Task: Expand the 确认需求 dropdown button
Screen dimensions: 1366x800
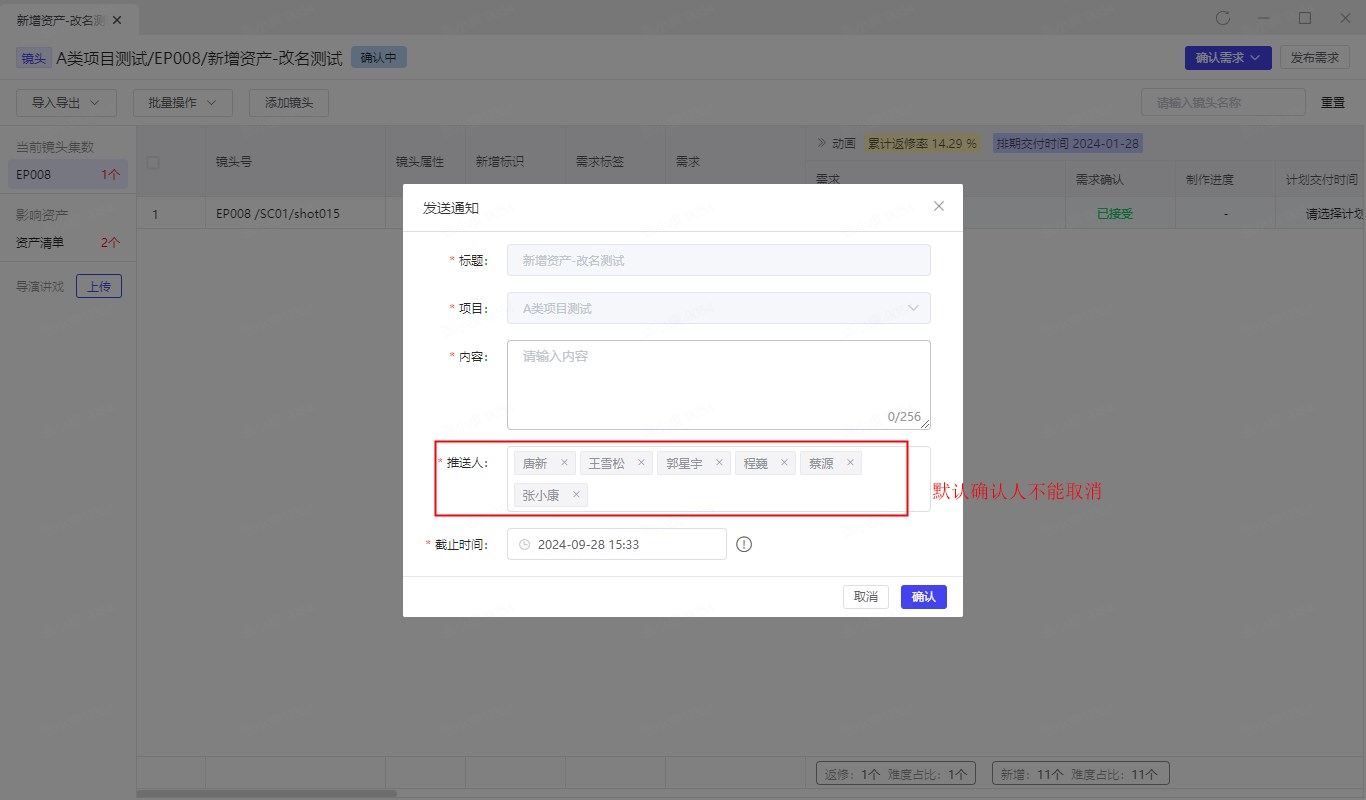Action: coord(1228,58)
